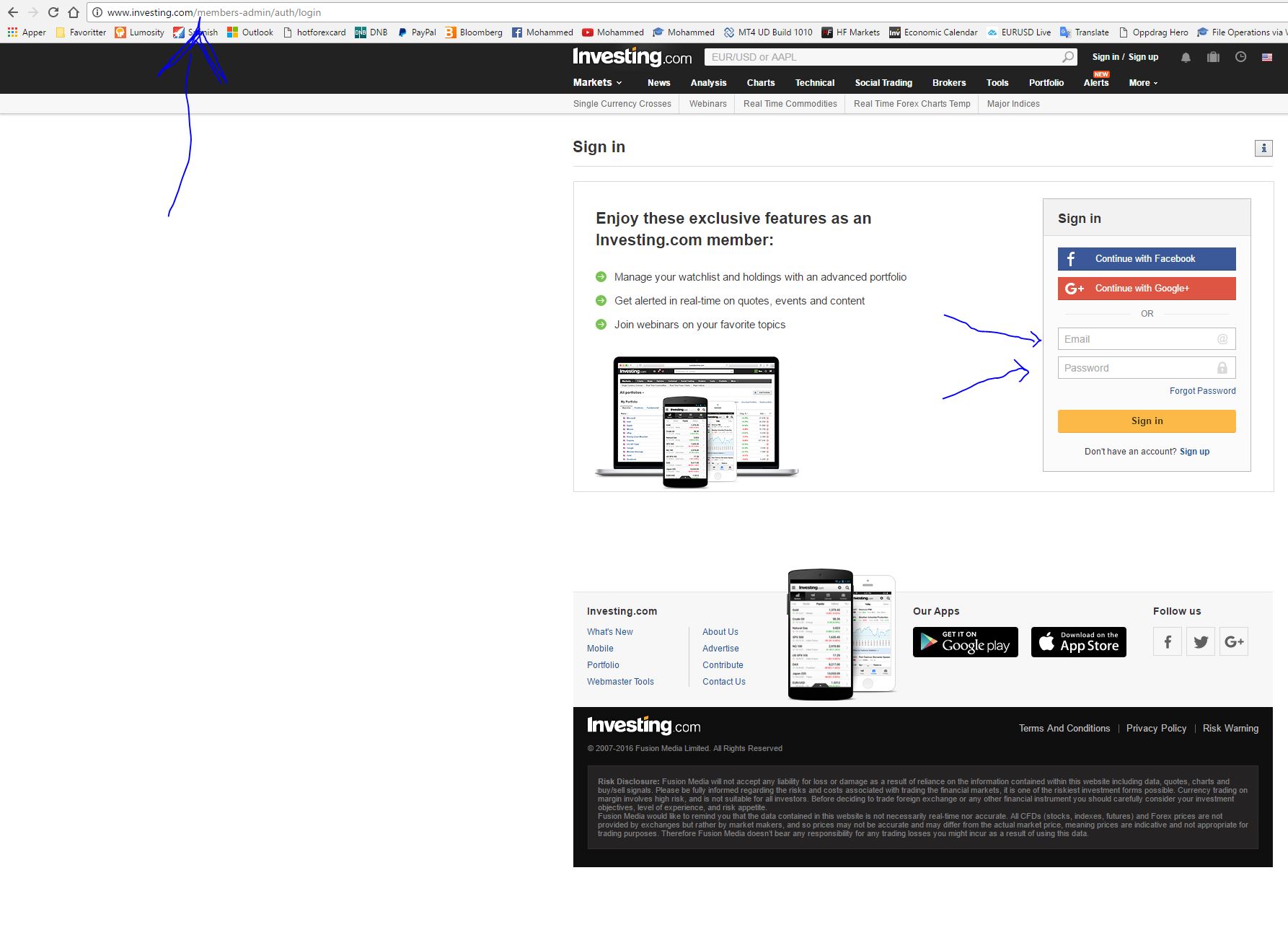Click Continue with Facebook button
The height and width of the screenshot is (948, 1288).
click(1147, 259)
